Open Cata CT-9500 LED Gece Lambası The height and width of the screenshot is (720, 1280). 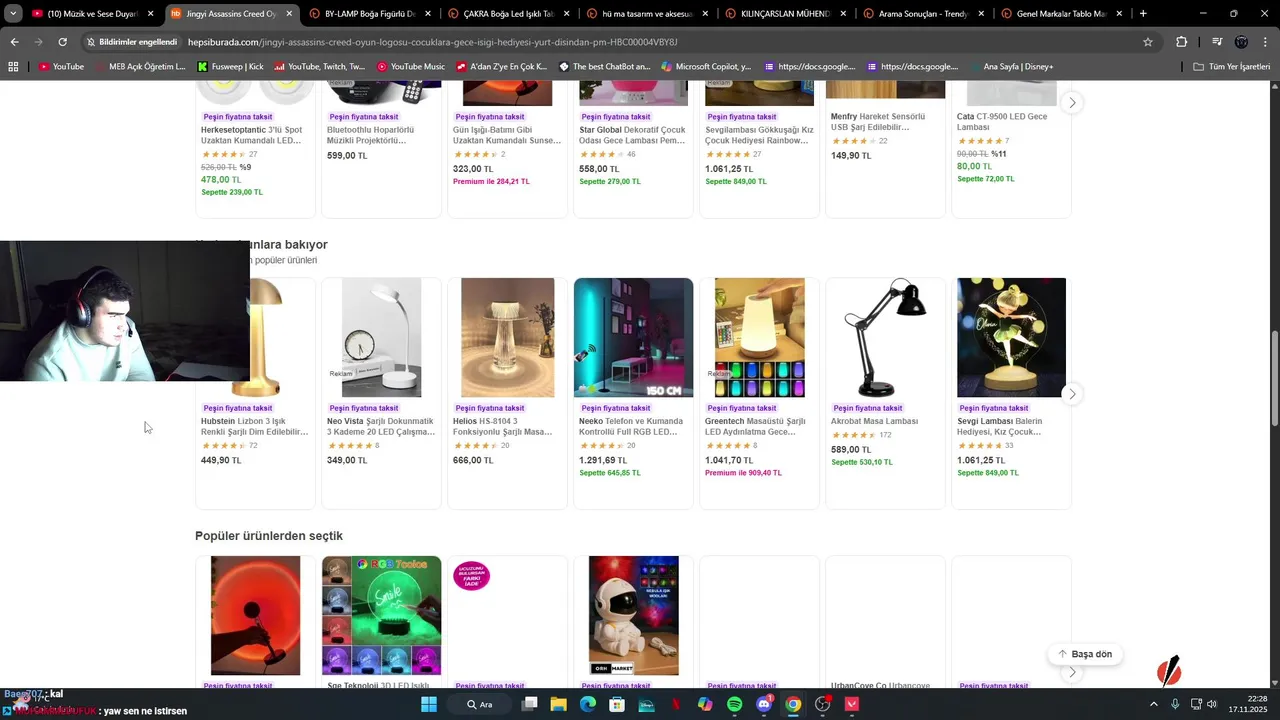coord(1003,122)
